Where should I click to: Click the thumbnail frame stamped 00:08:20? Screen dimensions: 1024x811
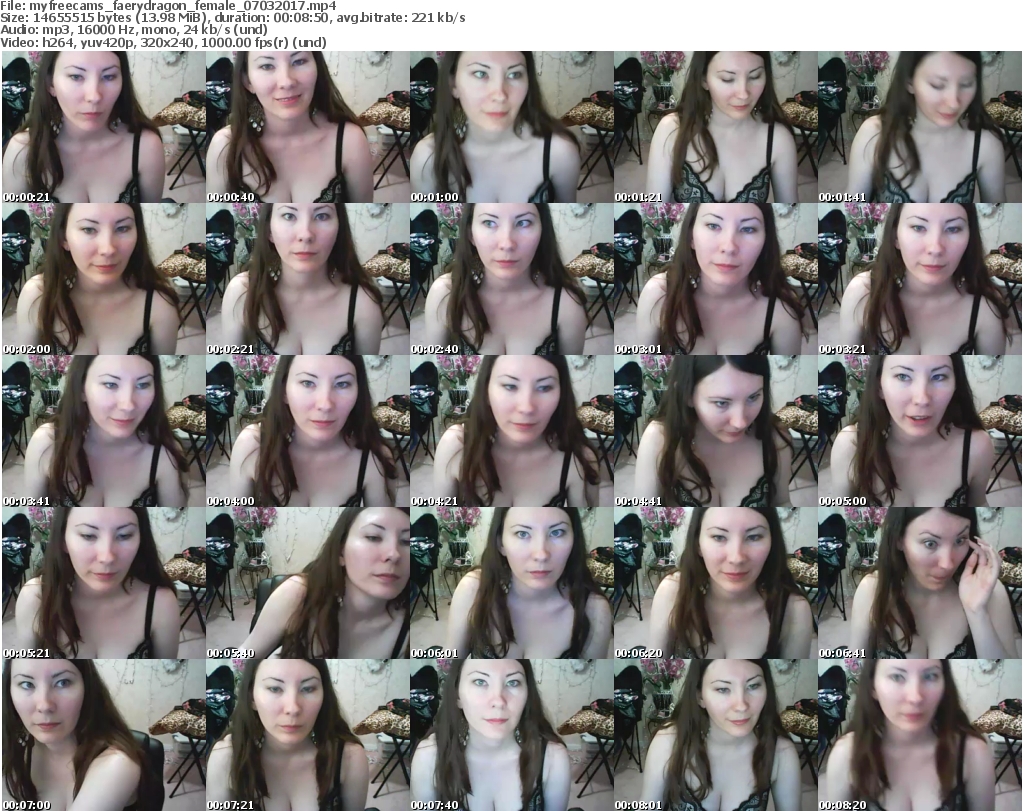[x=920, y=735]
